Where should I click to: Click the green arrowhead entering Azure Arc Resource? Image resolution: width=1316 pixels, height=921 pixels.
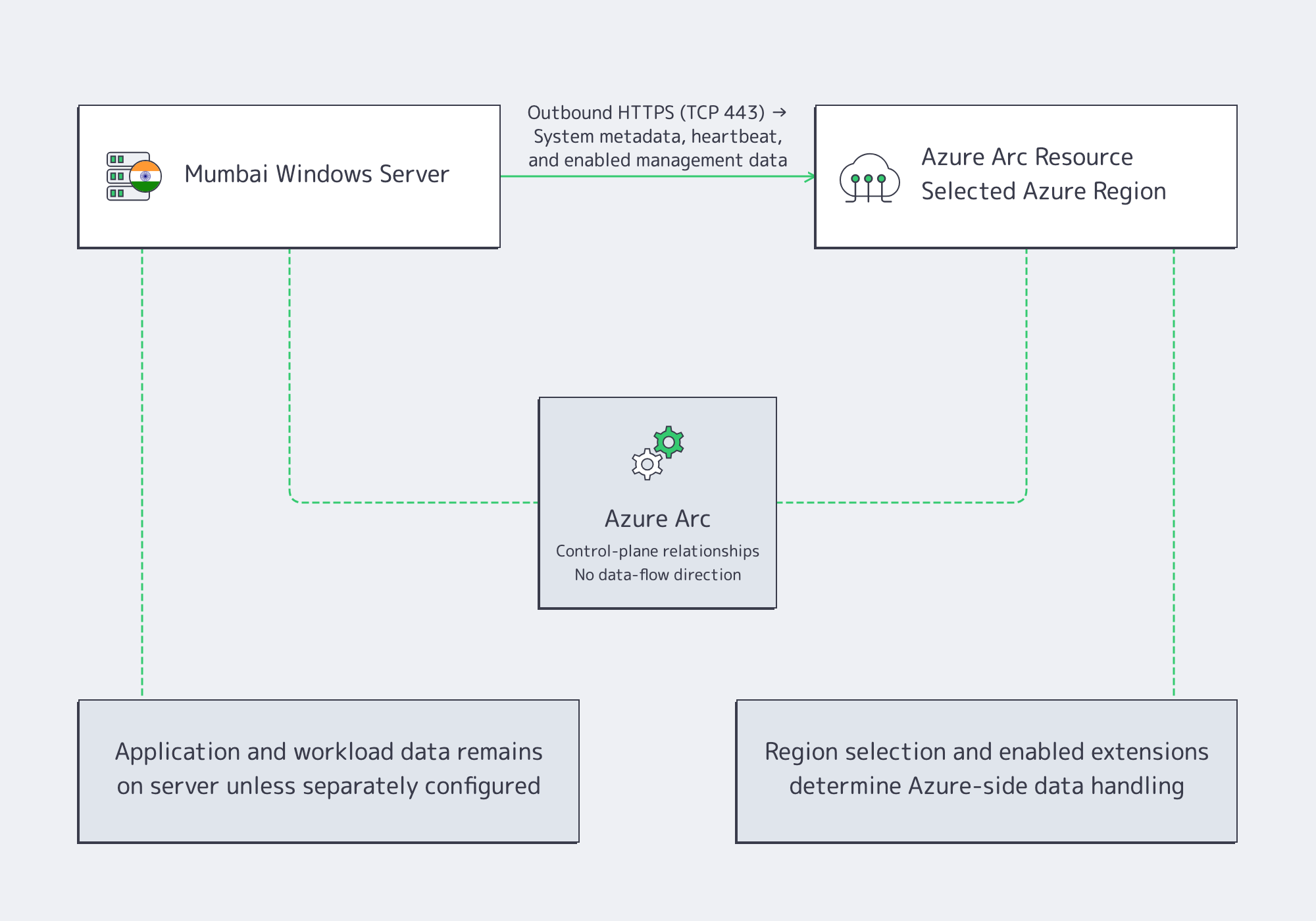(x=811, y=176)
